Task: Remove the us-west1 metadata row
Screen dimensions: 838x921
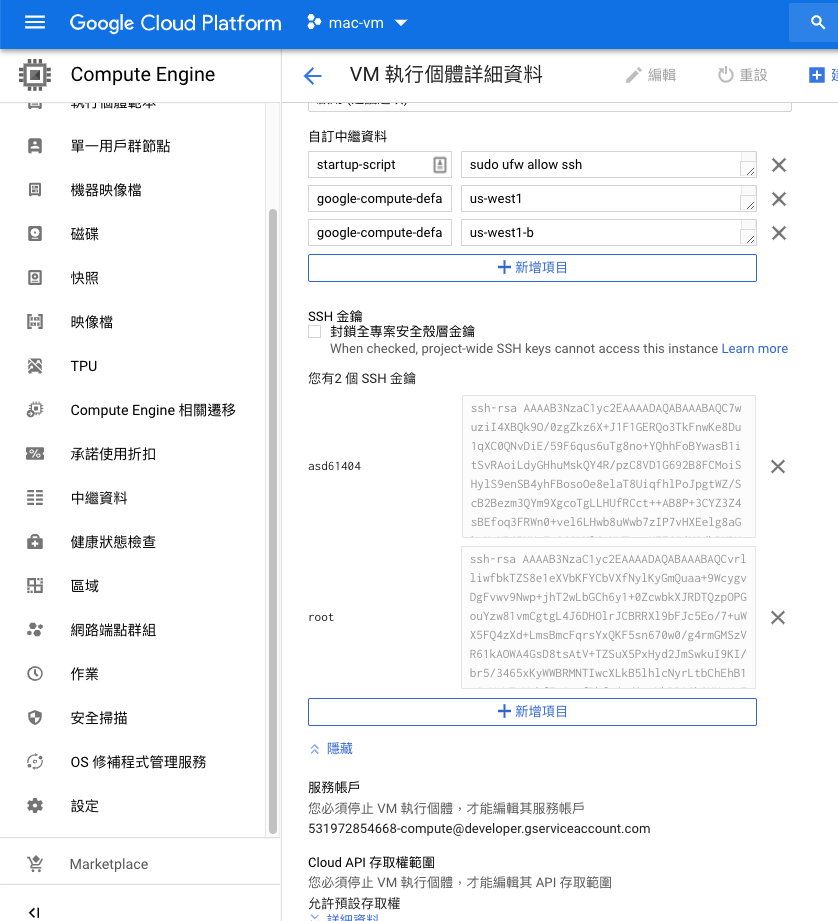Action: pos(779,199)
